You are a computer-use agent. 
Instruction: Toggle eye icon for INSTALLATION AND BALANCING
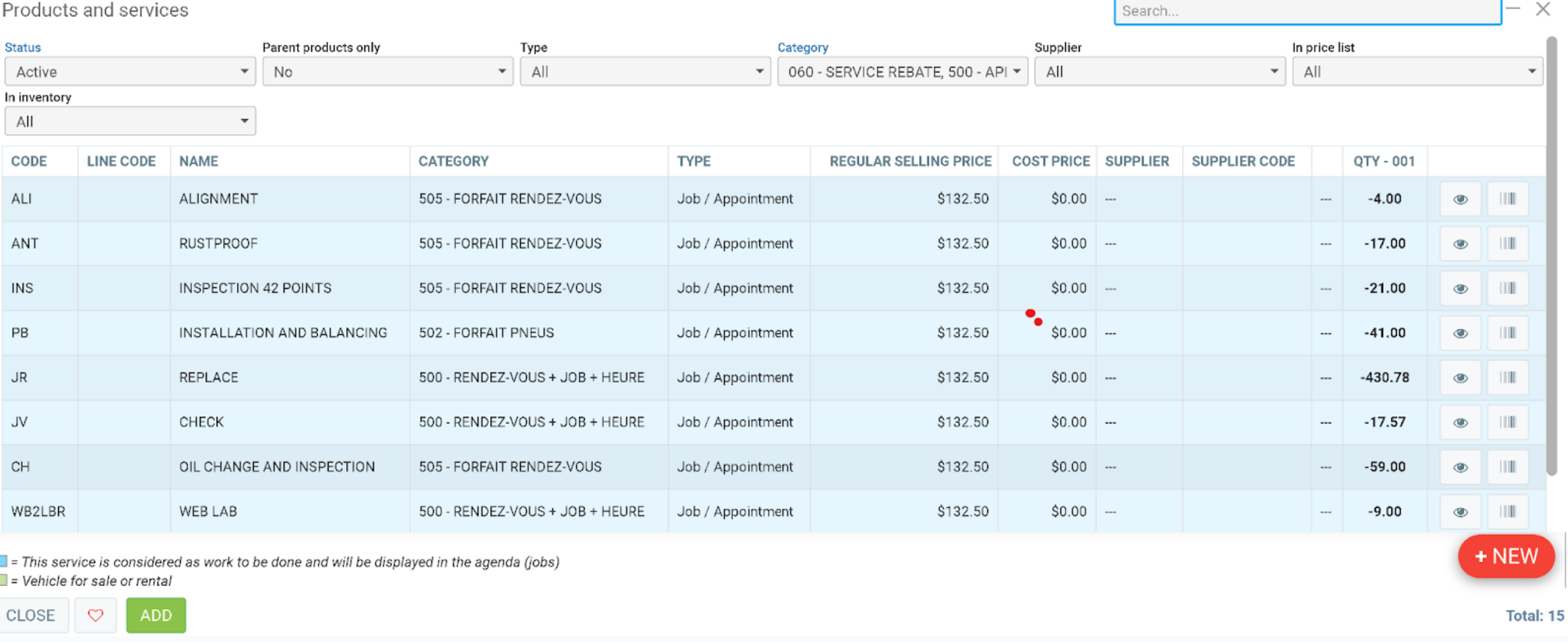(1460, 333)
